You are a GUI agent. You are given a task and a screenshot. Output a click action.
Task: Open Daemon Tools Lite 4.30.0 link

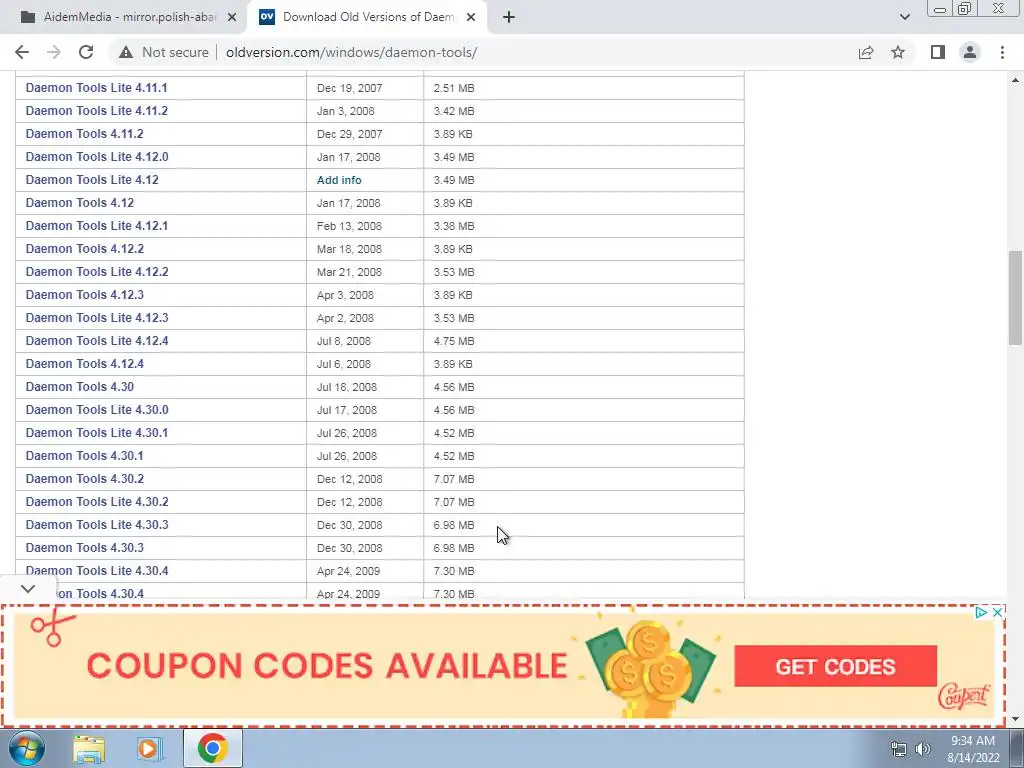(97, 409)
